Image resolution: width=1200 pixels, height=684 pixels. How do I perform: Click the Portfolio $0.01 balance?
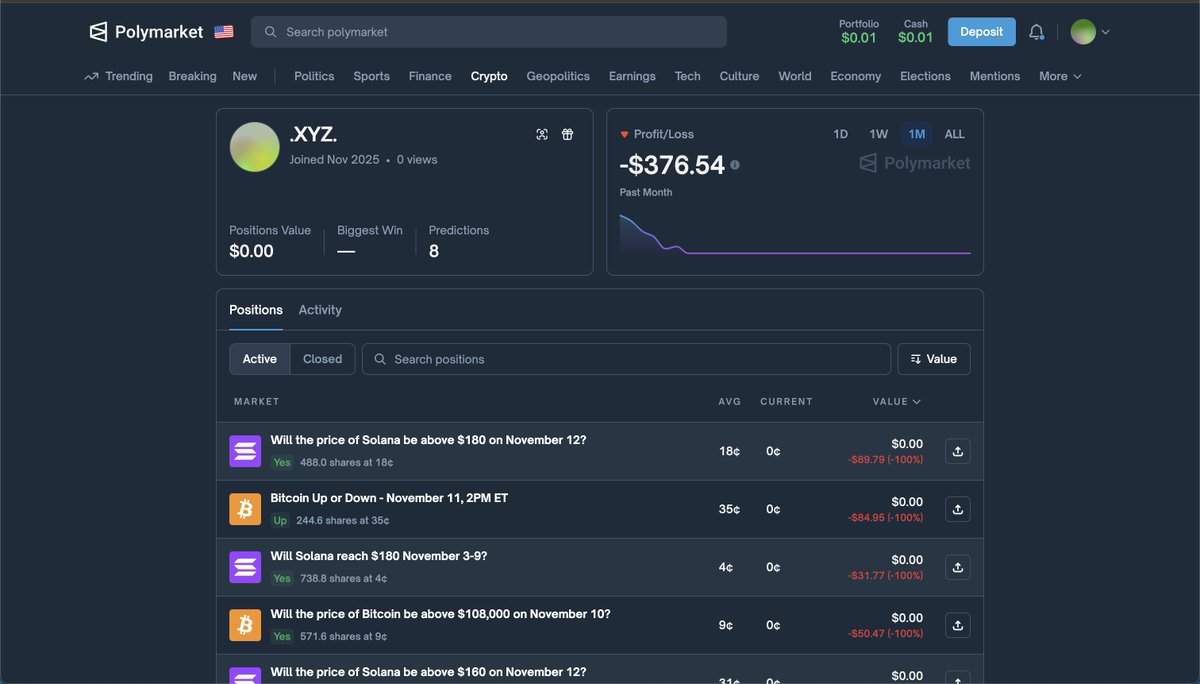[x=859, y=32]
